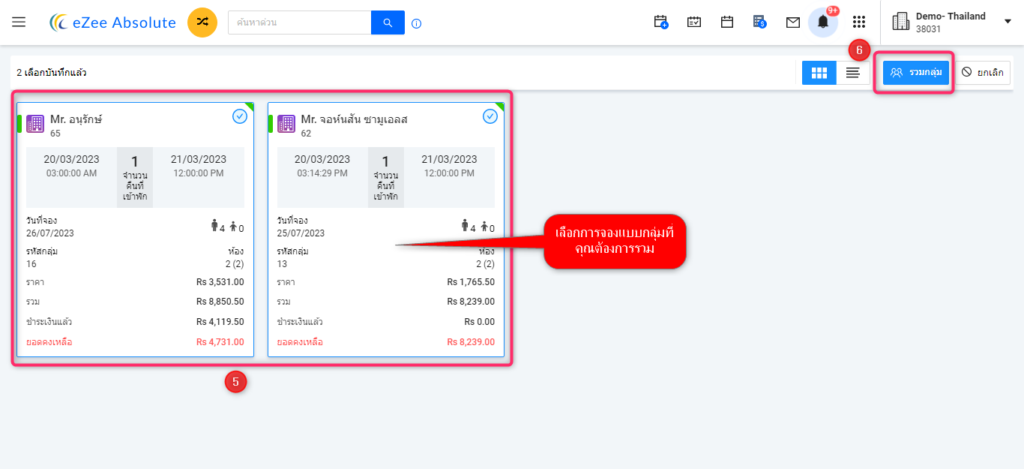This screenshot has height=469, width=1024.
Task: Expand the Demo- Thailand property dropdown
Action: (1007, 22)
